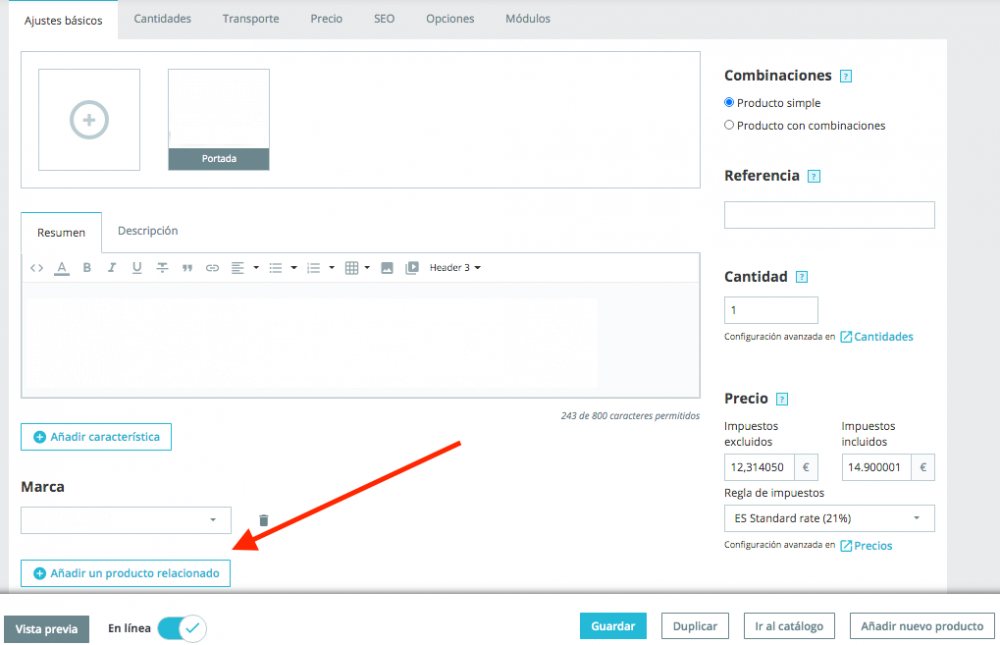Follow the Cantidades advanced settings link
The width and height of the screenshot is (1000, 645).
(x=877, y=337)
